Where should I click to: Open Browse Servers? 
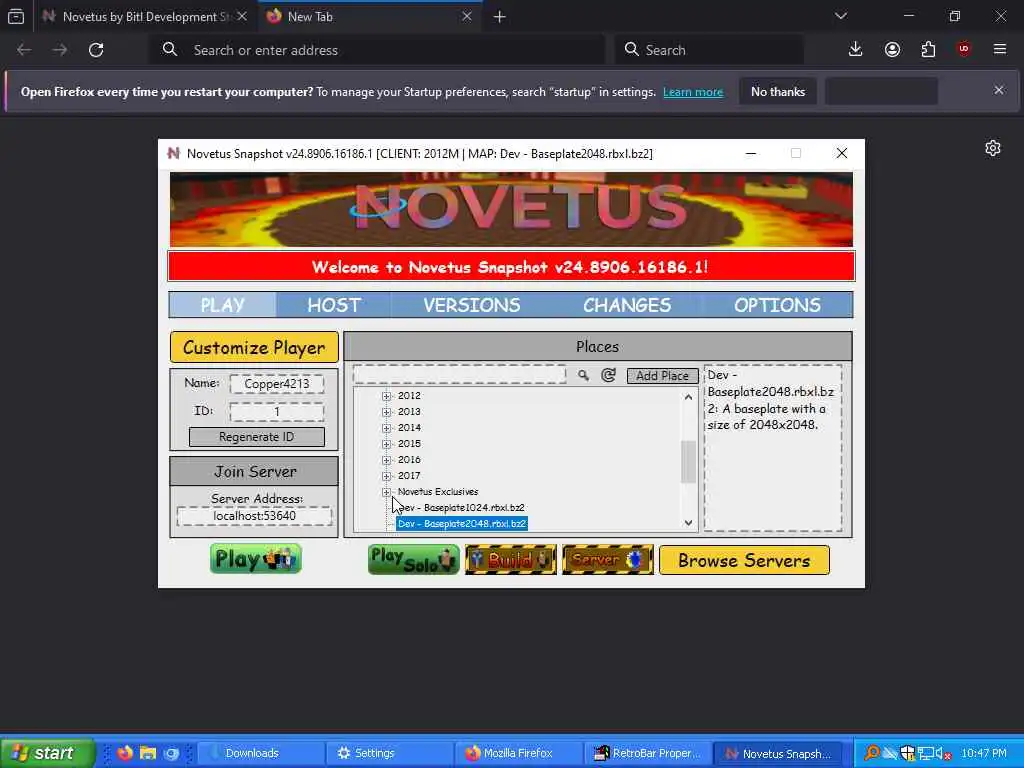(744, 560)
